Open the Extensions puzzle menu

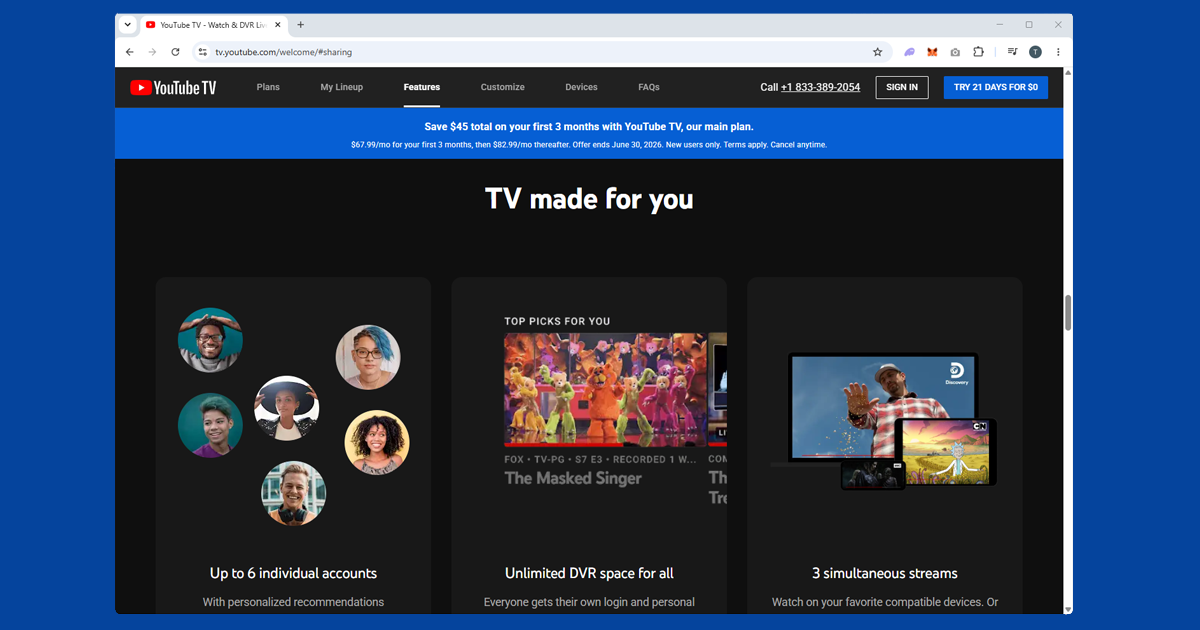978,52
